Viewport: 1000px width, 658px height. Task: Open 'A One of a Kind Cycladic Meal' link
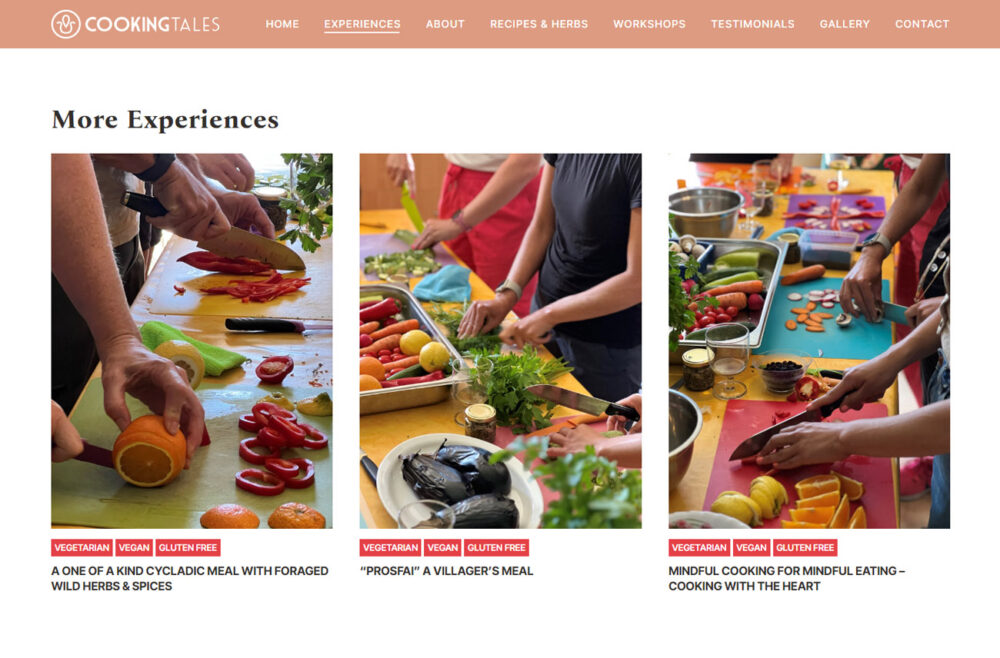click(x=189, y=578)
